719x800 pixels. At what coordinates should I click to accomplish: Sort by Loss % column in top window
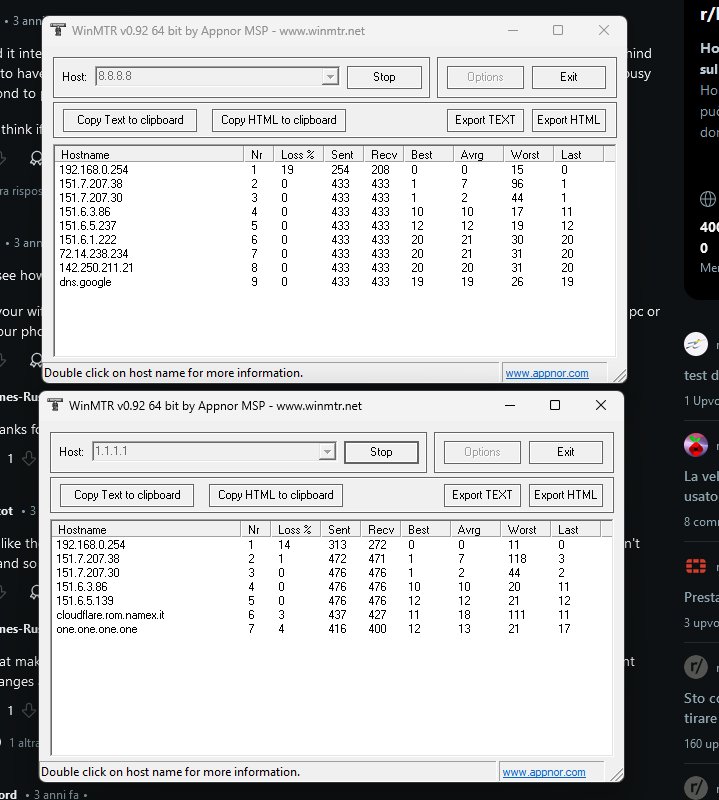(298, 155)
